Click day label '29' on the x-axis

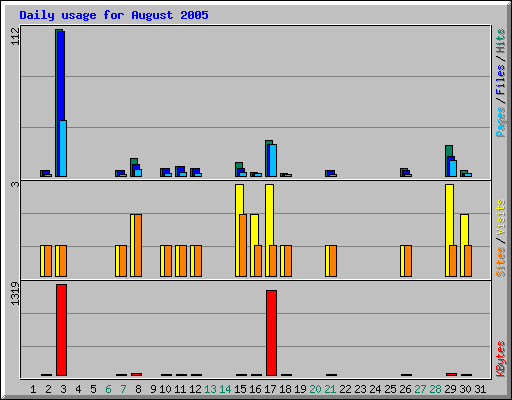coord(450,389)
